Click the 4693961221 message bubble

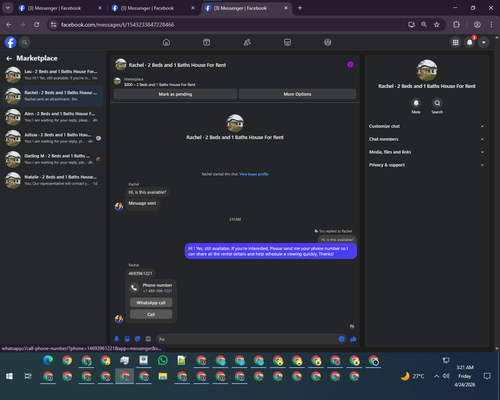(x=140, y=273)
